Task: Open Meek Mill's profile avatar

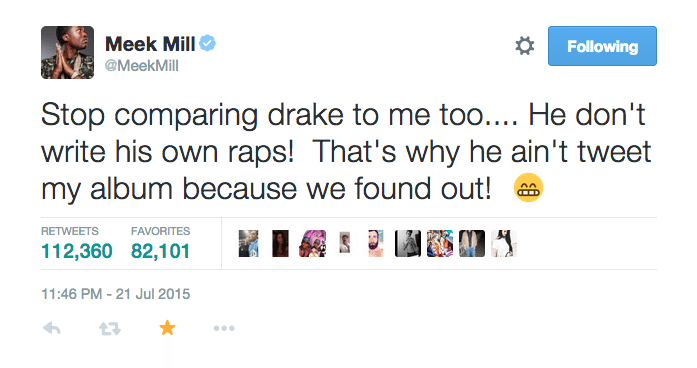Action: [x=68, y=52]
